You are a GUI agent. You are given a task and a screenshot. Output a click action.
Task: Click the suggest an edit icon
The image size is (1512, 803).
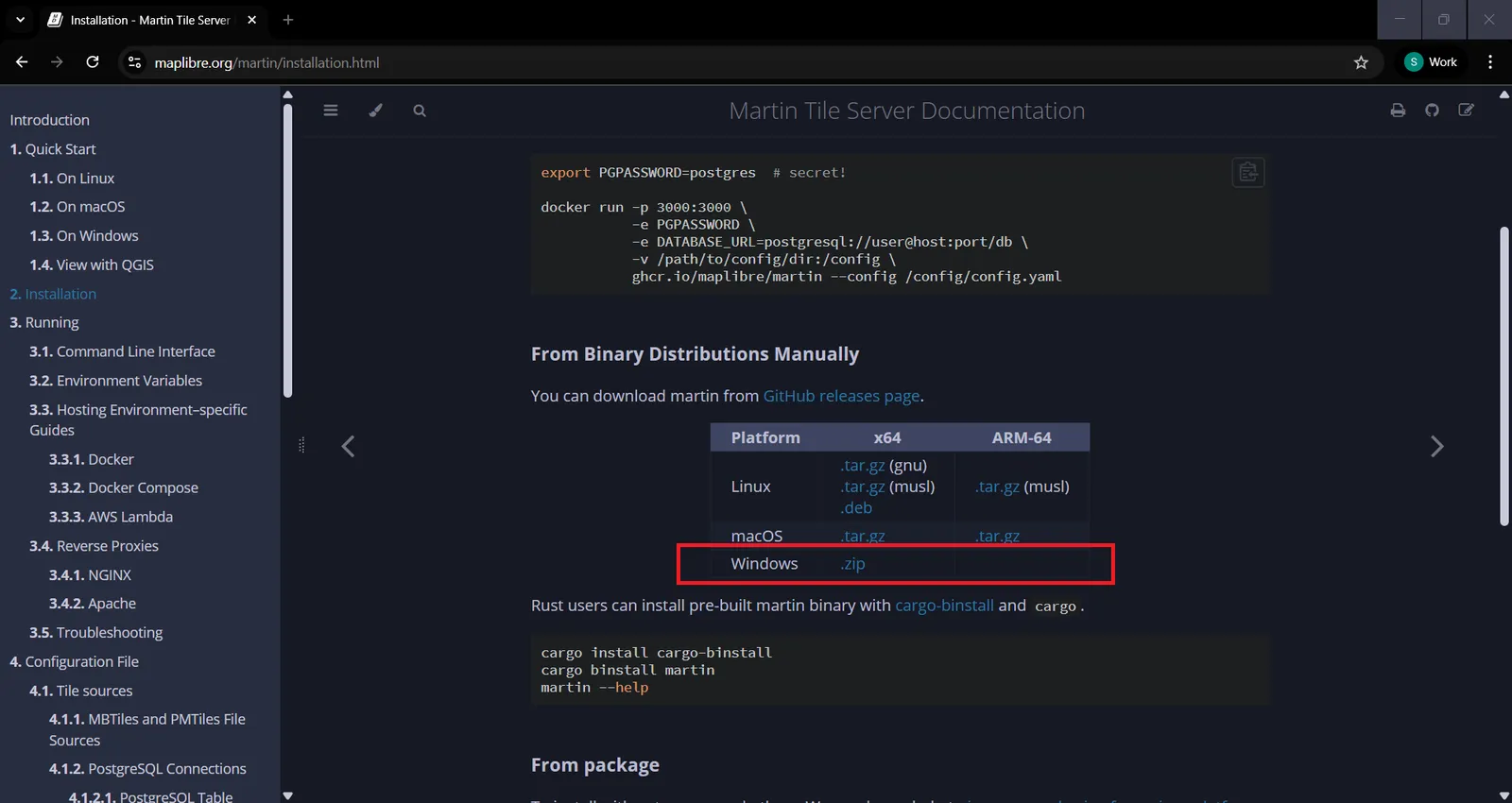point(1466,111)
